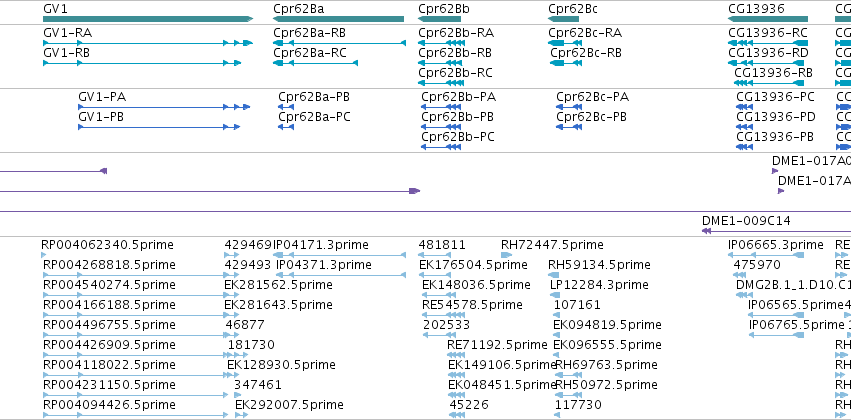Select EST LP12284.3prime
The width and height of the screenshot is (851, 420).
click(x=599, y=285)
